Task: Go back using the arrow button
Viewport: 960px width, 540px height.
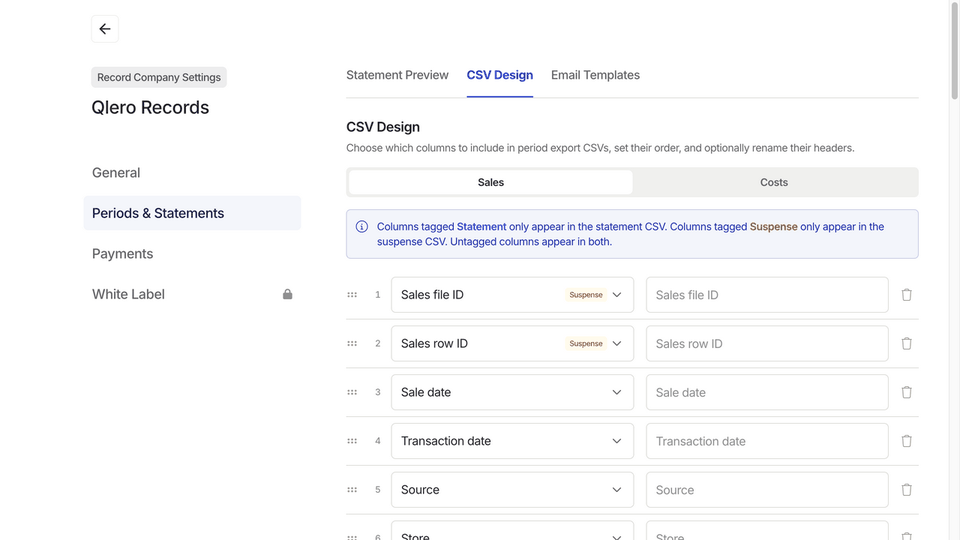Action: point(105,29)
